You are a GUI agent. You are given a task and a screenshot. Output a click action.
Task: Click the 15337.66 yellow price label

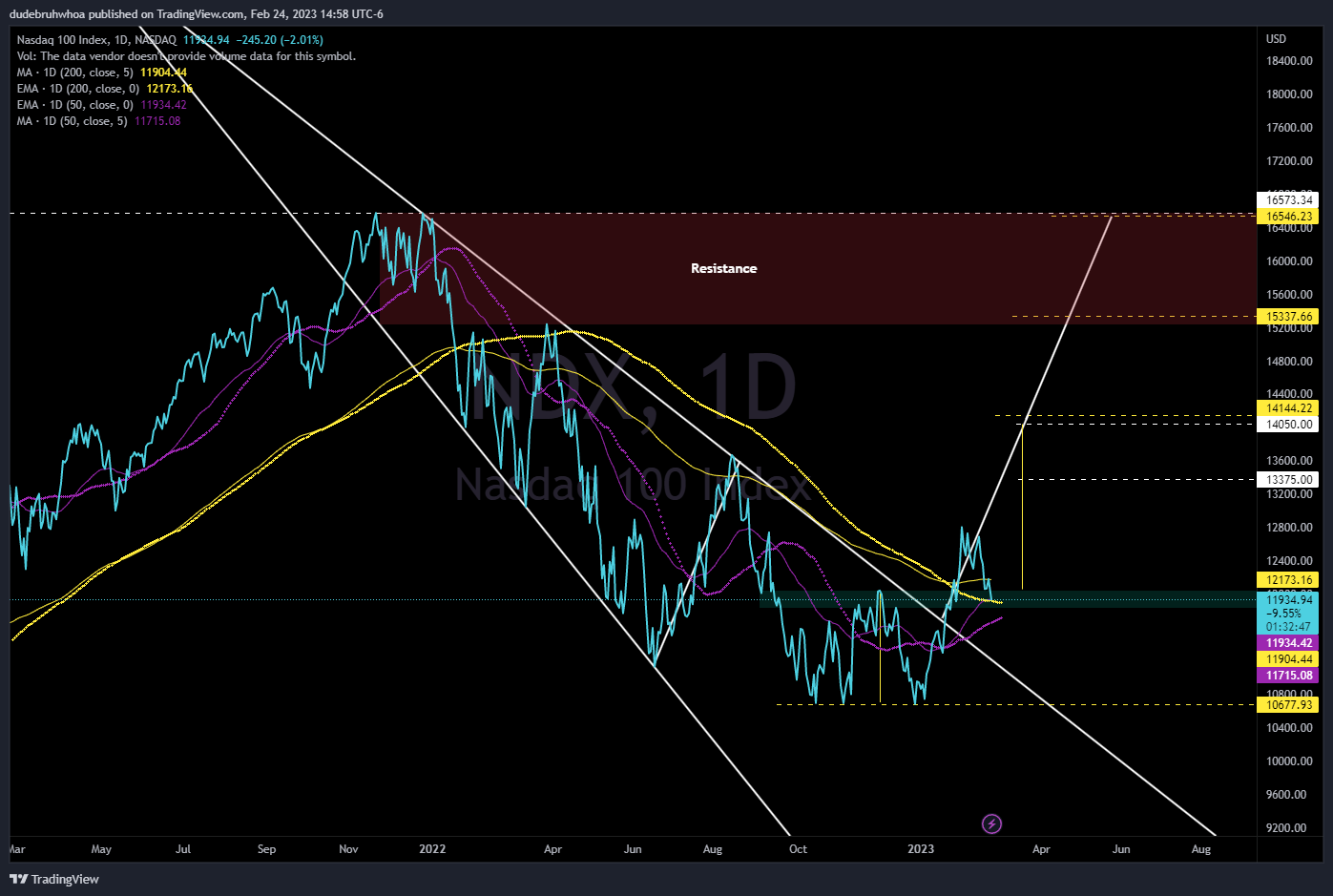coord(1288,317)
